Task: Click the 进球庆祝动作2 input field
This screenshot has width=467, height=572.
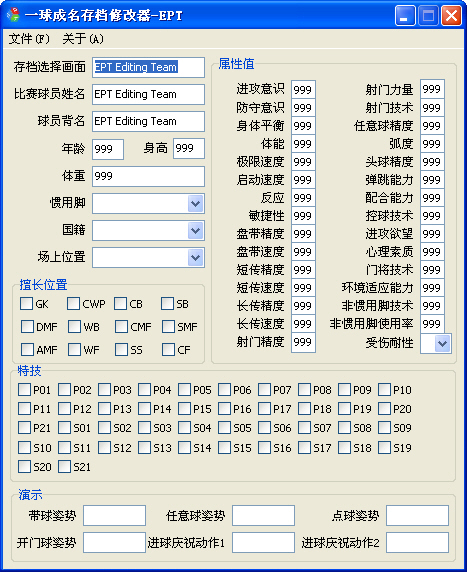Action: tap(417, 542)
